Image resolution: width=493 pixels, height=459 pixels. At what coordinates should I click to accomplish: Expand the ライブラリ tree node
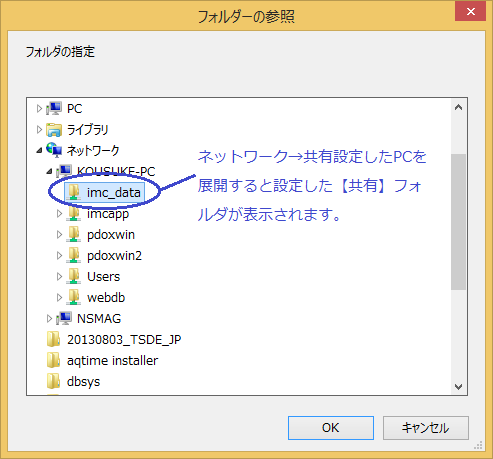tap(39, 130)
